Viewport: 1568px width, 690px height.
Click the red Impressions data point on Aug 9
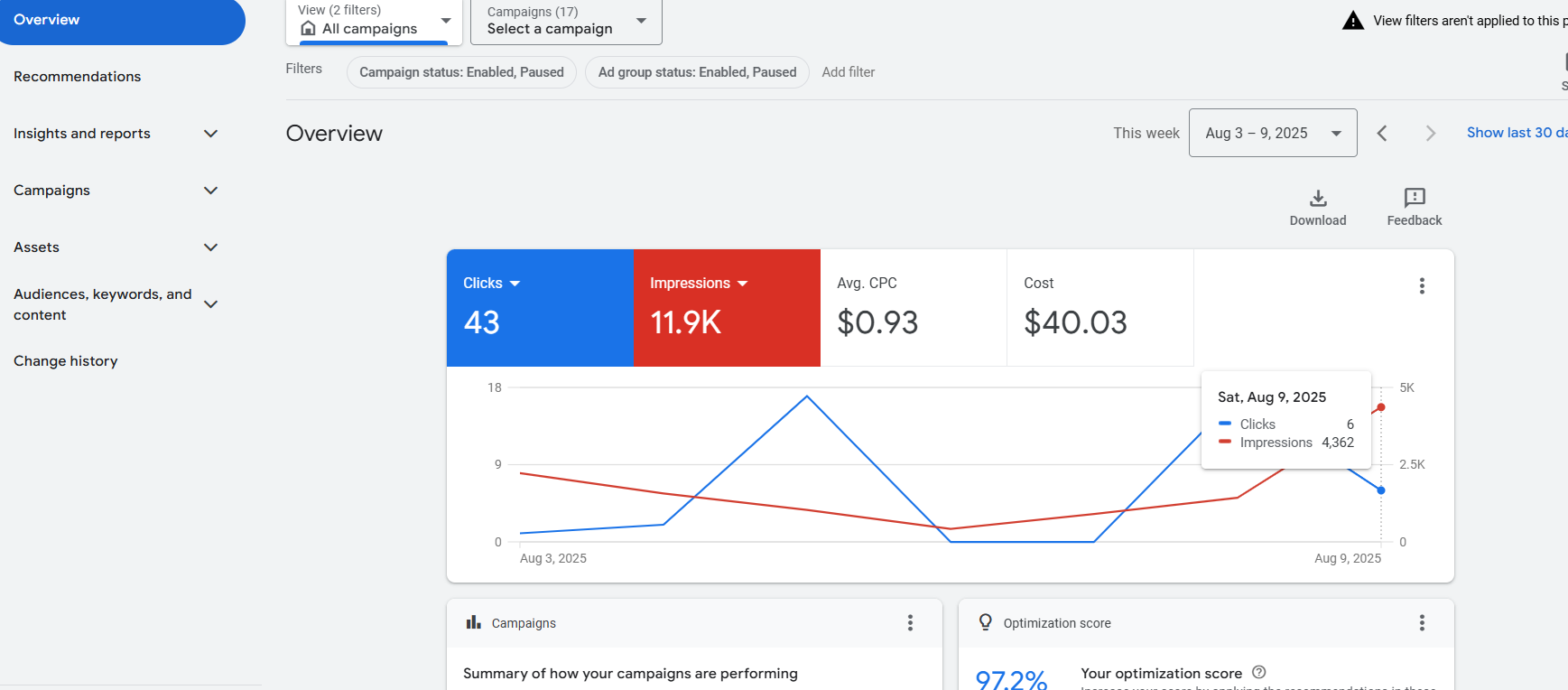coord(1381,407)
